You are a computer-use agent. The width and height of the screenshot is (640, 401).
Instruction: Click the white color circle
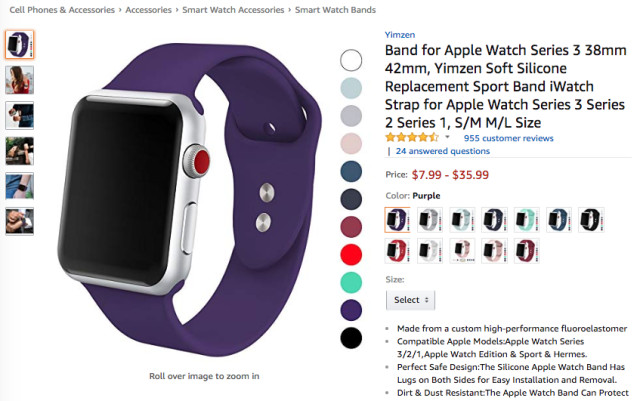click(x=351, y=60)
